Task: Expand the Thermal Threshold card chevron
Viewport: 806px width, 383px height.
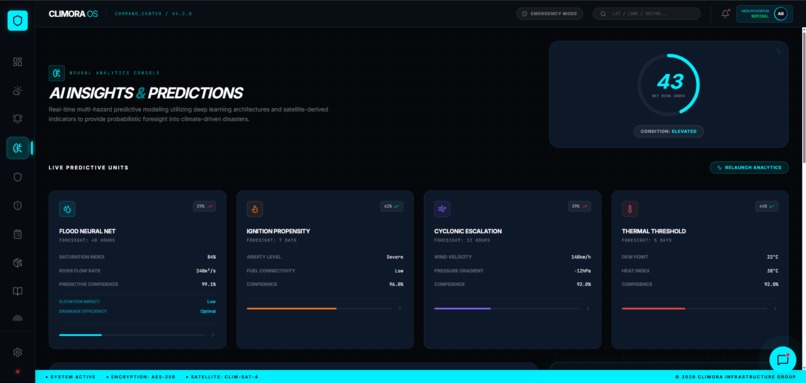Action: [x=775, y=309]
